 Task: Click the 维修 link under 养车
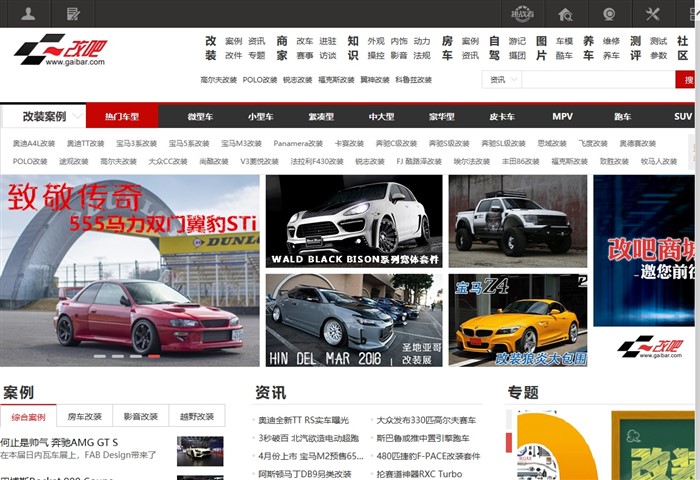coord(612,41)
